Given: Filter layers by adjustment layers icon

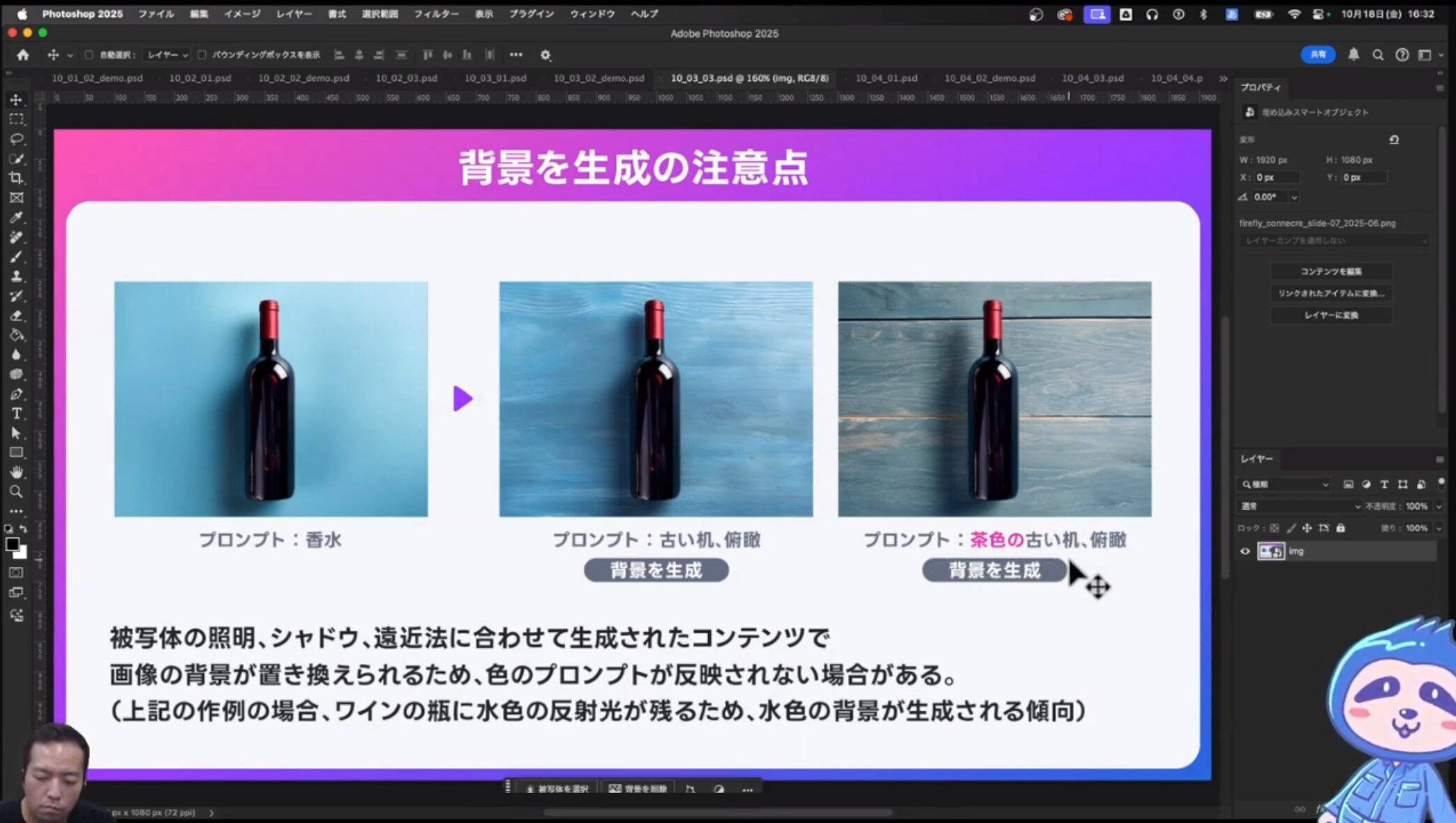Looking at the screenshot, I should 1366,484.
